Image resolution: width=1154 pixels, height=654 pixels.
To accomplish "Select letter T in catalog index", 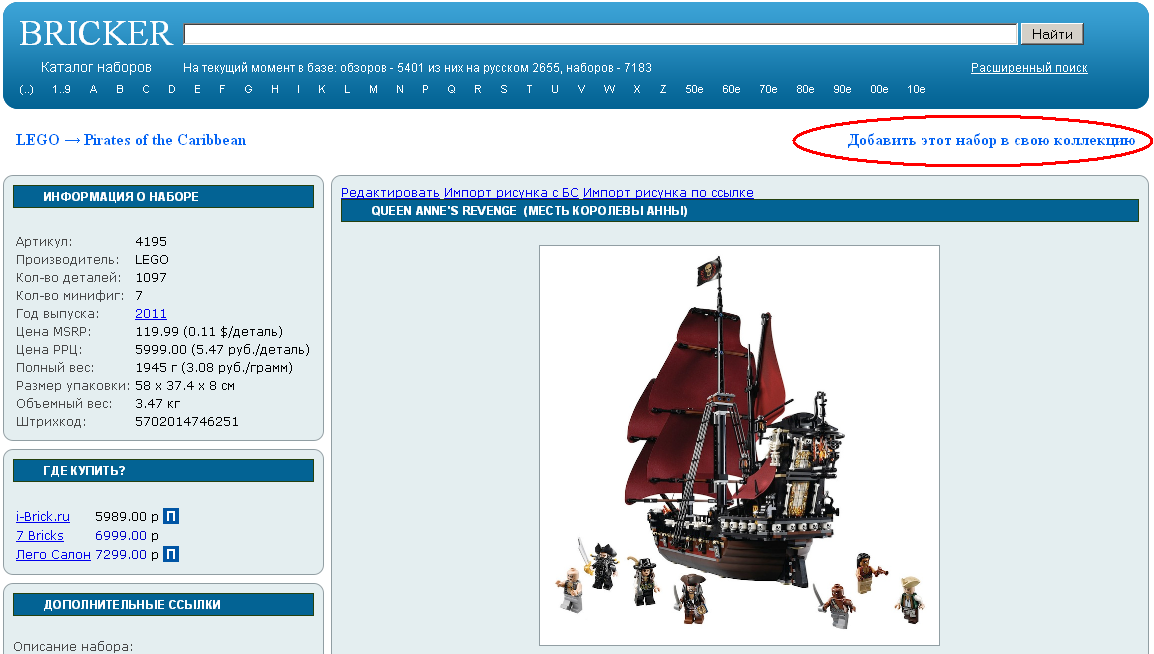I will pos(529,89).
